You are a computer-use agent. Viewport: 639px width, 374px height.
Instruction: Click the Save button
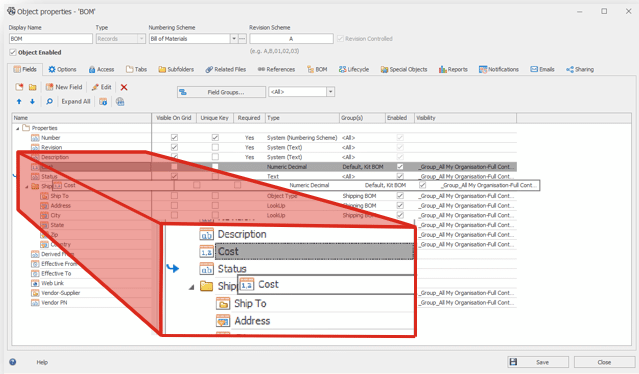tap(538, 362)
